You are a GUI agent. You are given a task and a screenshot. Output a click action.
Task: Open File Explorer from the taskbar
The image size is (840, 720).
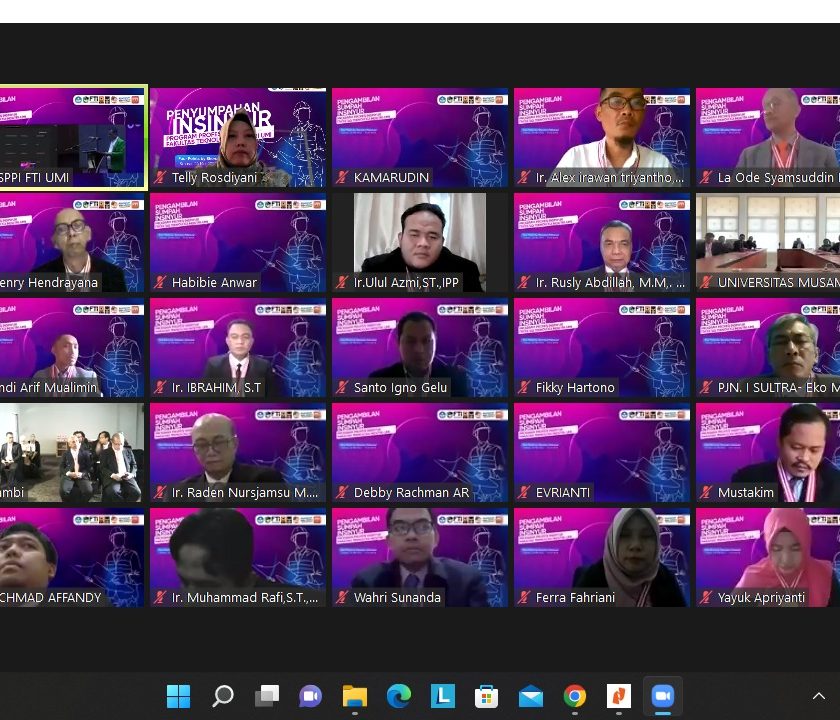pyautogui.click(x=354, y=696)
